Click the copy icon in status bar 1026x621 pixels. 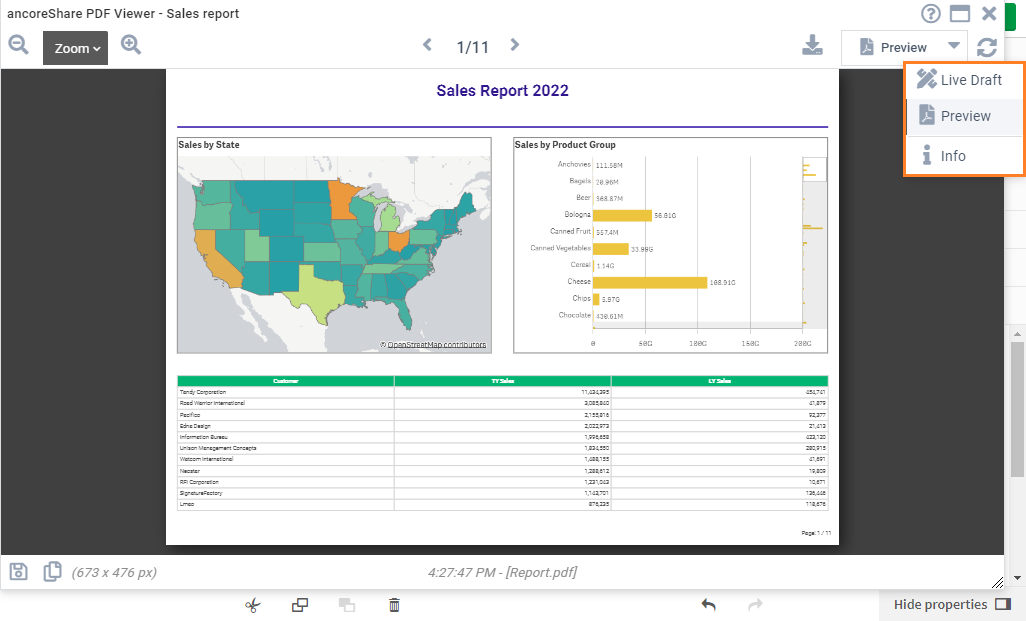coord(52,572)
